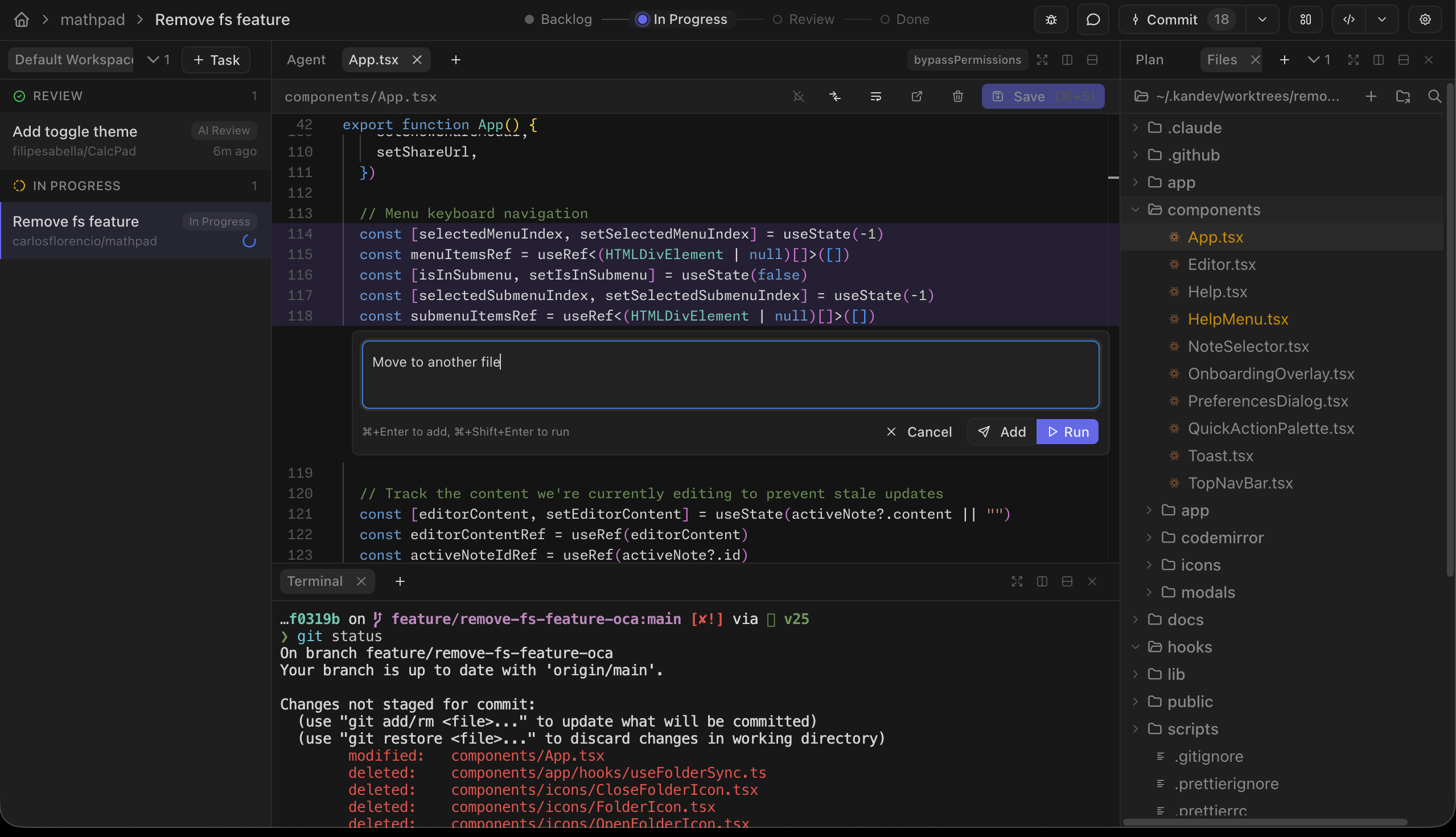The width and height of the screenshot is (1456, 837).
Task: Cancel the inline comment
Action: point(918,432)
